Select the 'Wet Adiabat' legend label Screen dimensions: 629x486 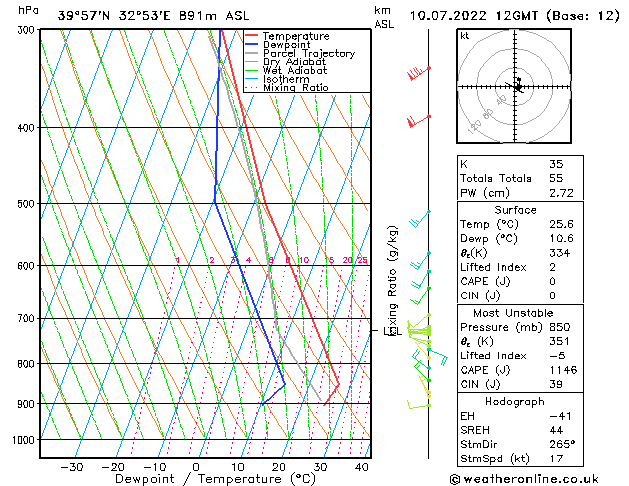(295, 71)
